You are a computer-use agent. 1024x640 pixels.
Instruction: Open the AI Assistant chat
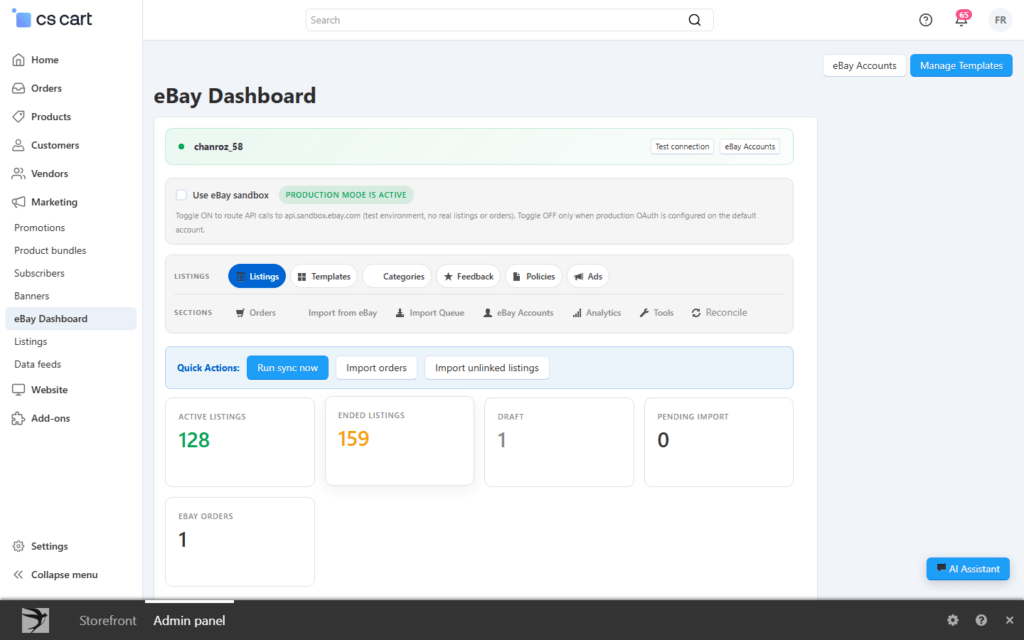pos(968,569)
